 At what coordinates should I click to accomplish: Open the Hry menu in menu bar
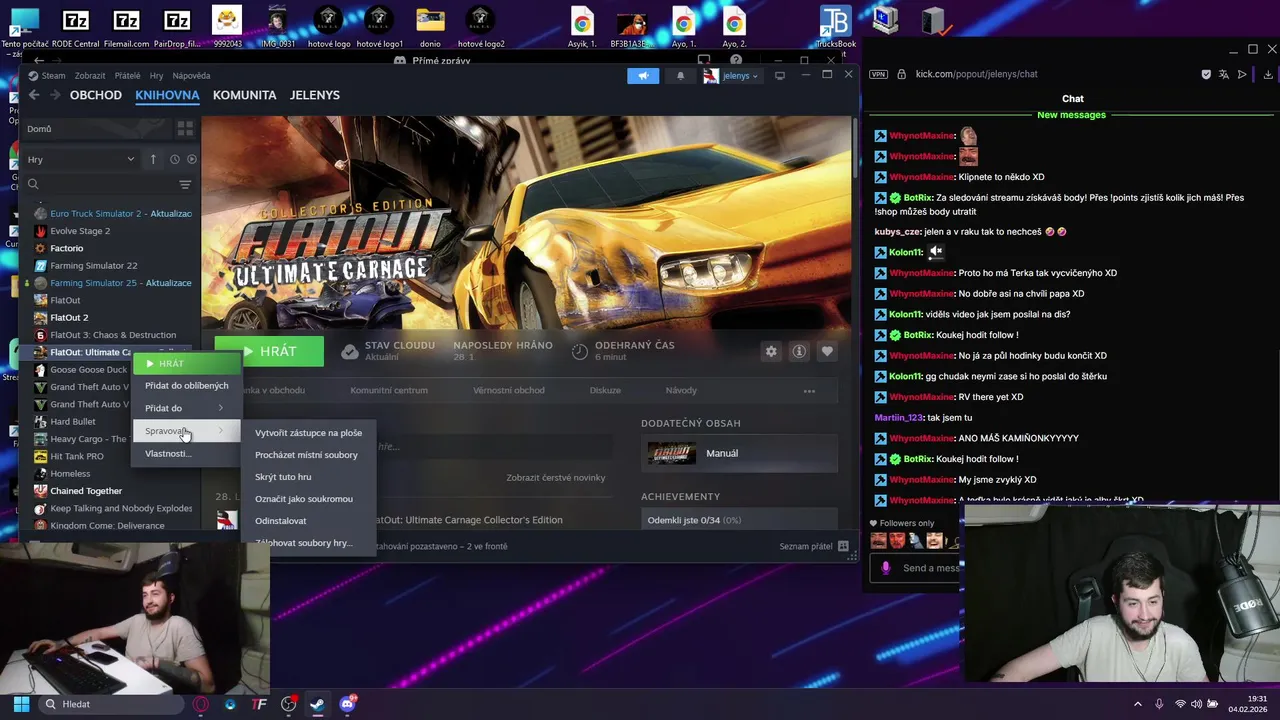[156, 76]
